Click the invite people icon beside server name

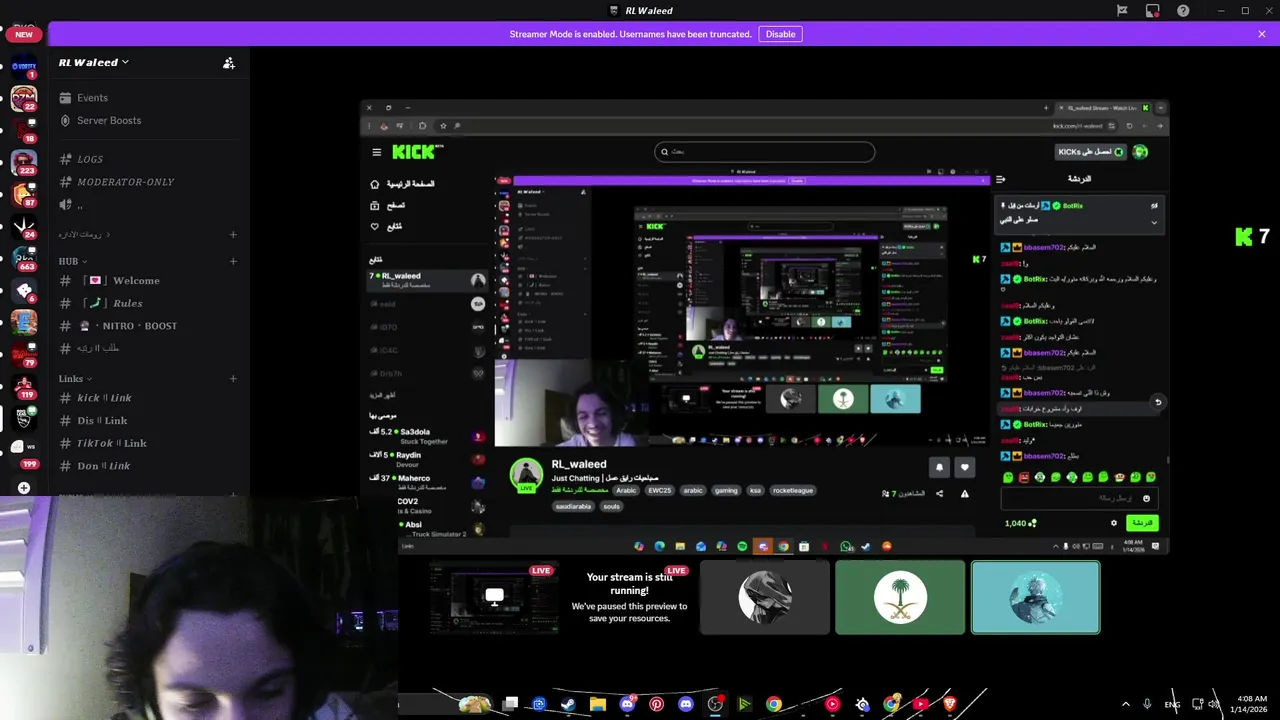tap(229, 63)
